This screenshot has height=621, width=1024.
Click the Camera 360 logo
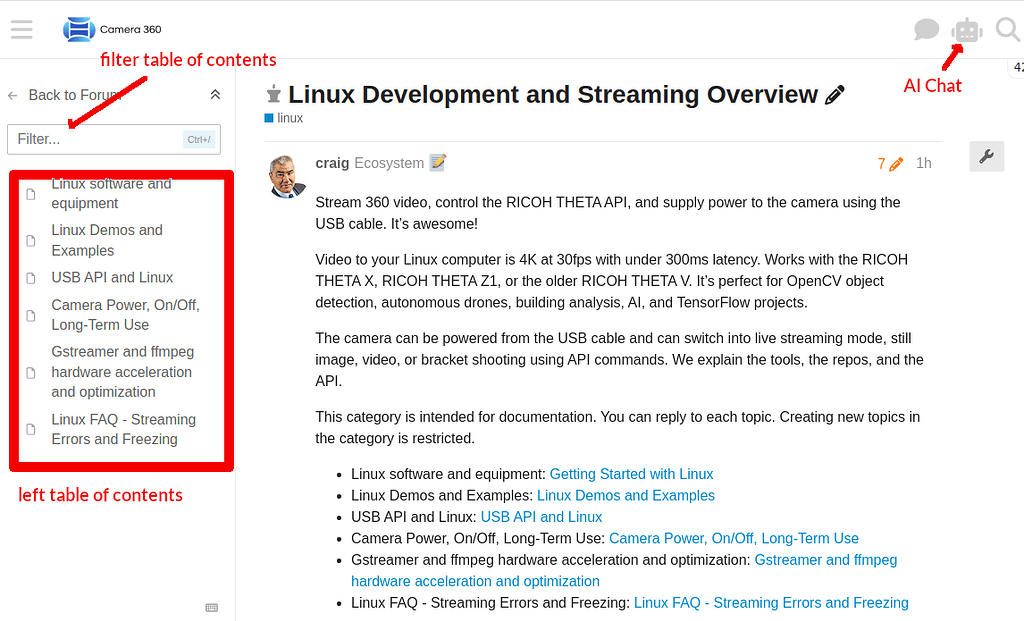pos(112,29)
